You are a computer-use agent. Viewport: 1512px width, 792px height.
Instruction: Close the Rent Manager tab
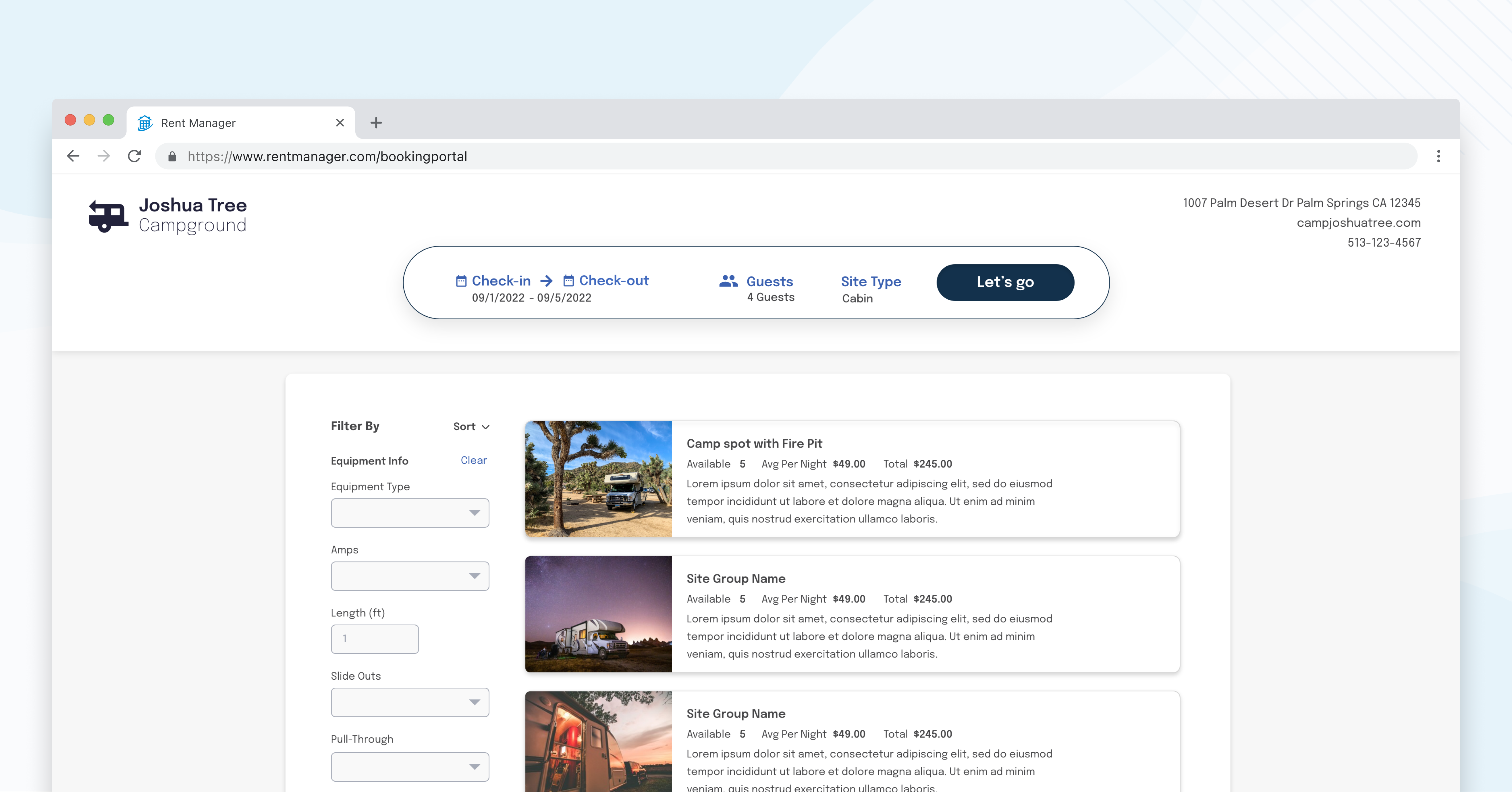(340, 123)
